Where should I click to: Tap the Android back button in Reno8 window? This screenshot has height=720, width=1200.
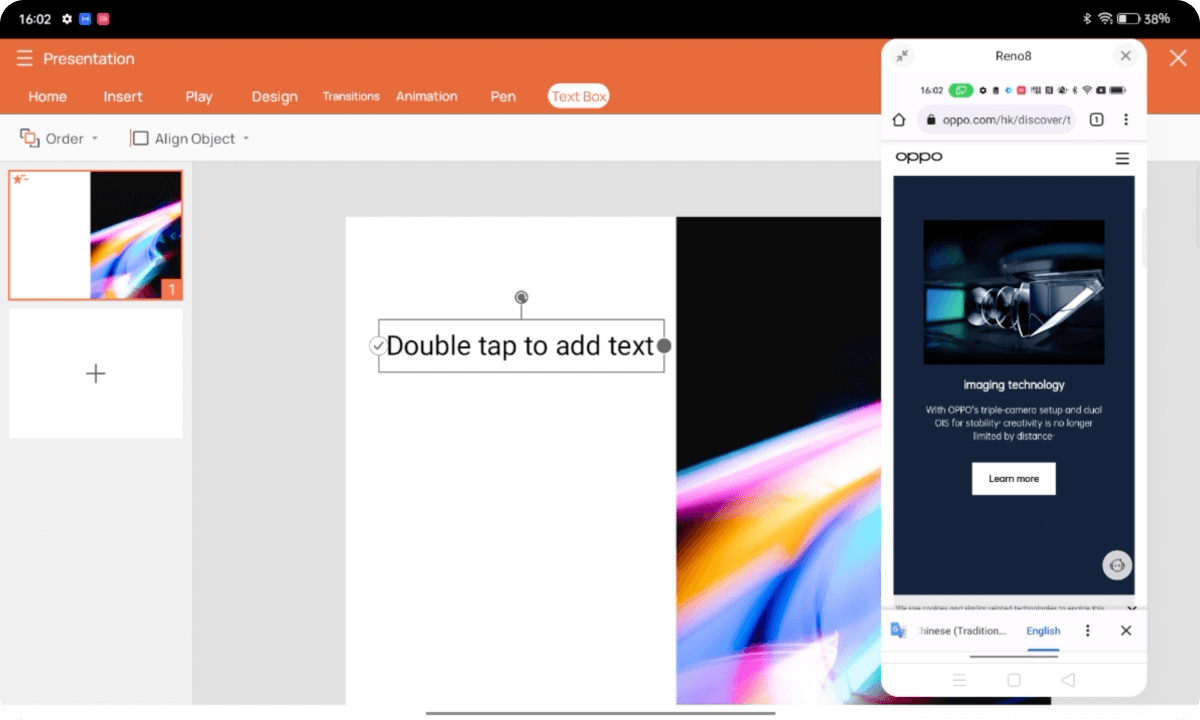[x=1068, y=680]
